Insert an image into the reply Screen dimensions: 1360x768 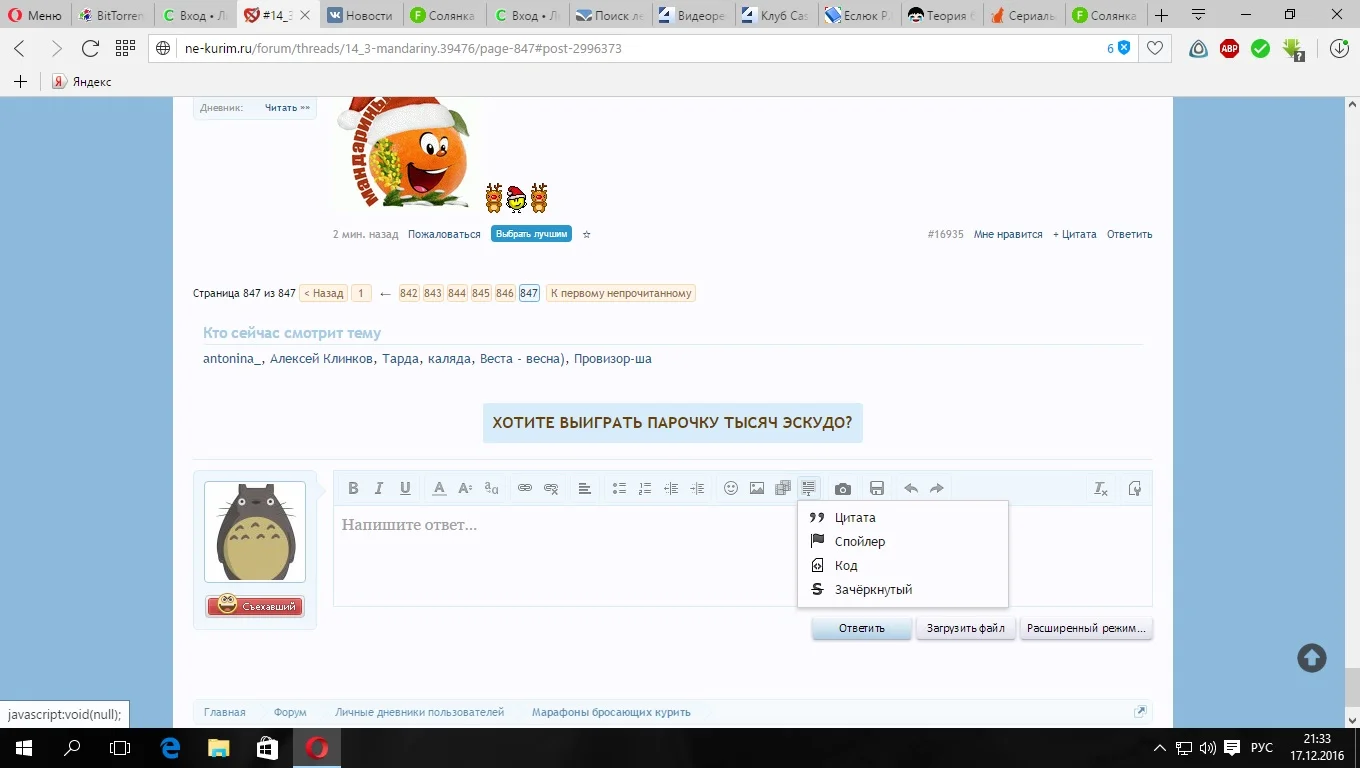(757, 488)
